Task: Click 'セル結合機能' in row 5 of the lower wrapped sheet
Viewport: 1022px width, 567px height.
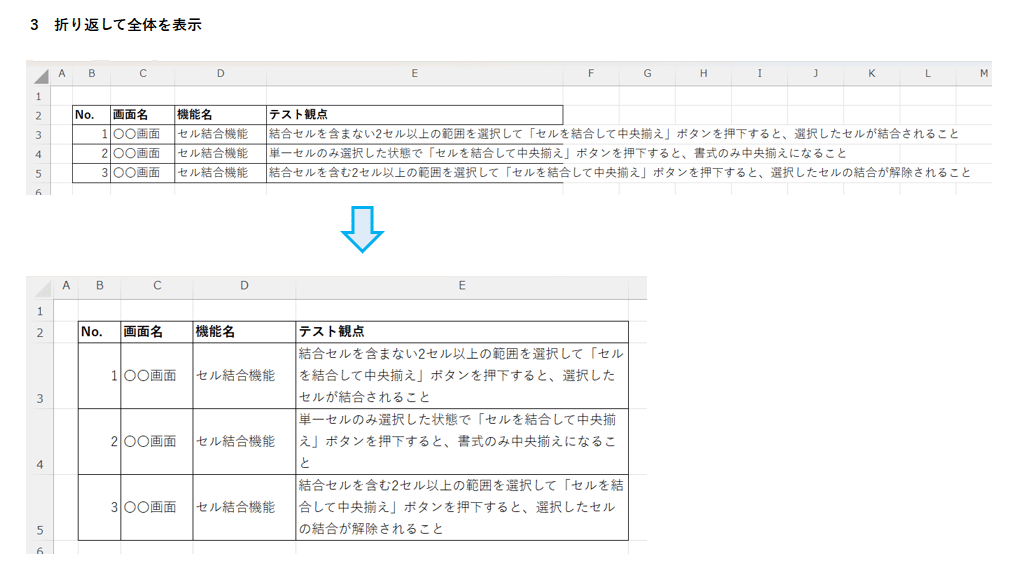Action: [x=236, y=507]
